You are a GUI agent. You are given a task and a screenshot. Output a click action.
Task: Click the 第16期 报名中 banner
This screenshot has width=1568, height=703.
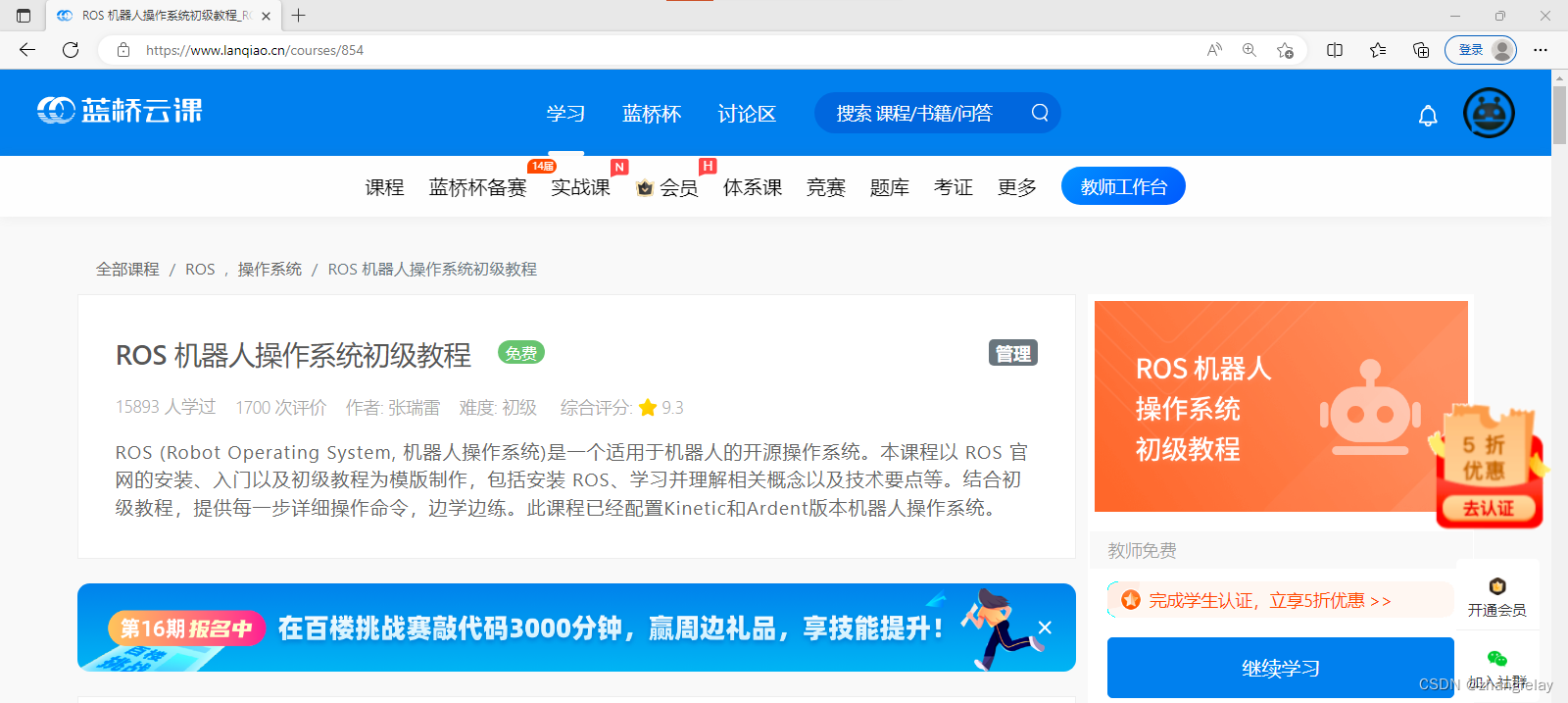point(576,628)
